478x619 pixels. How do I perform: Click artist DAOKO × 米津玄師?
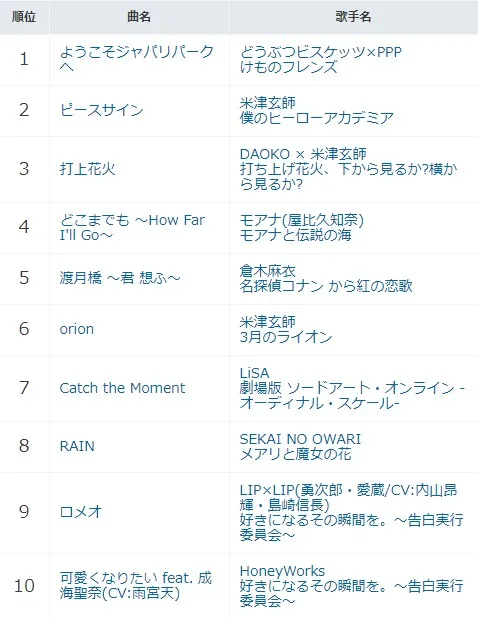coord(303,154)
